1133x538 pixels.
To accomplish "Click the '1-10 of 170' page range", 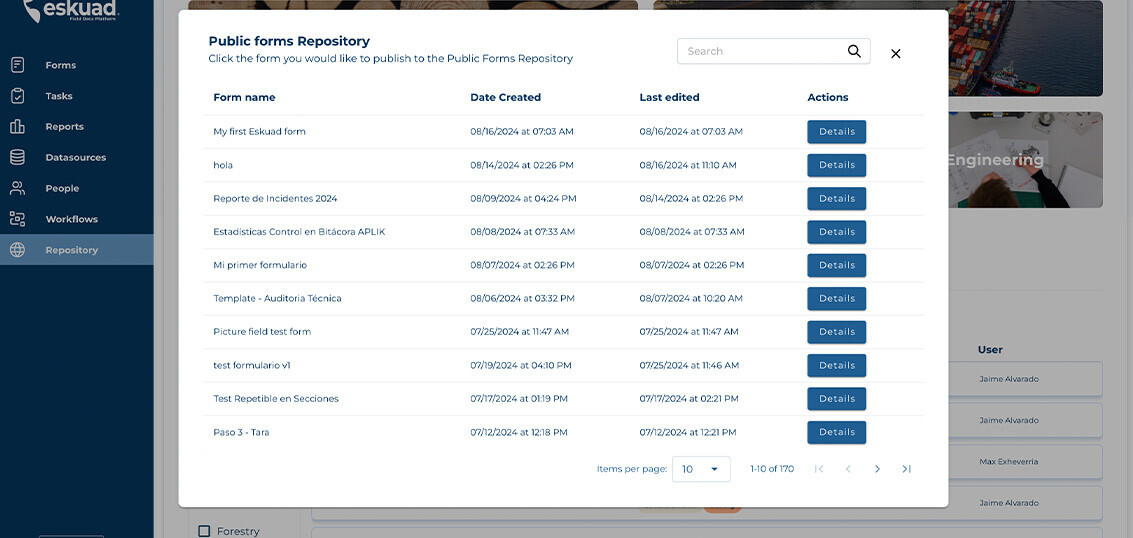I will pyautogui.click(x=772, y=469).
